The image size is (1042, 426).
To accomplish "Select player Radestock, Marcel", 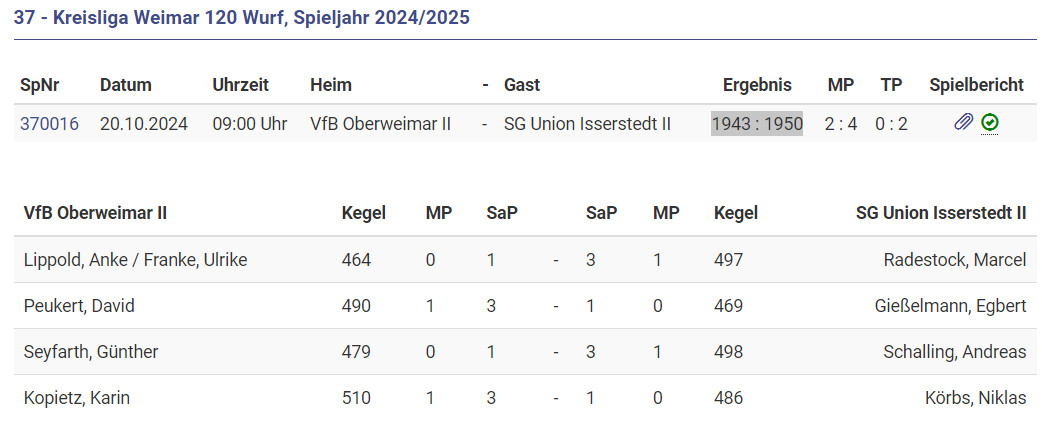I will (x=955, y=260).
